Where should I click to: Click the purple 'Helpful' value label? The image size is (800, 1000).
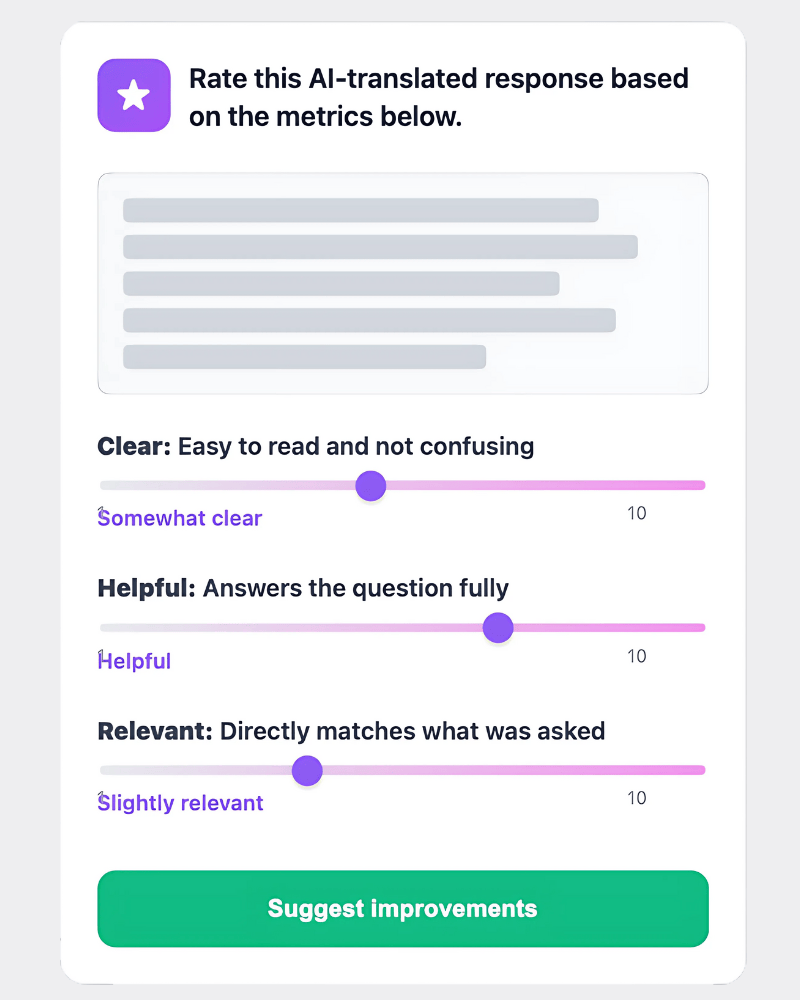[135, 661]
